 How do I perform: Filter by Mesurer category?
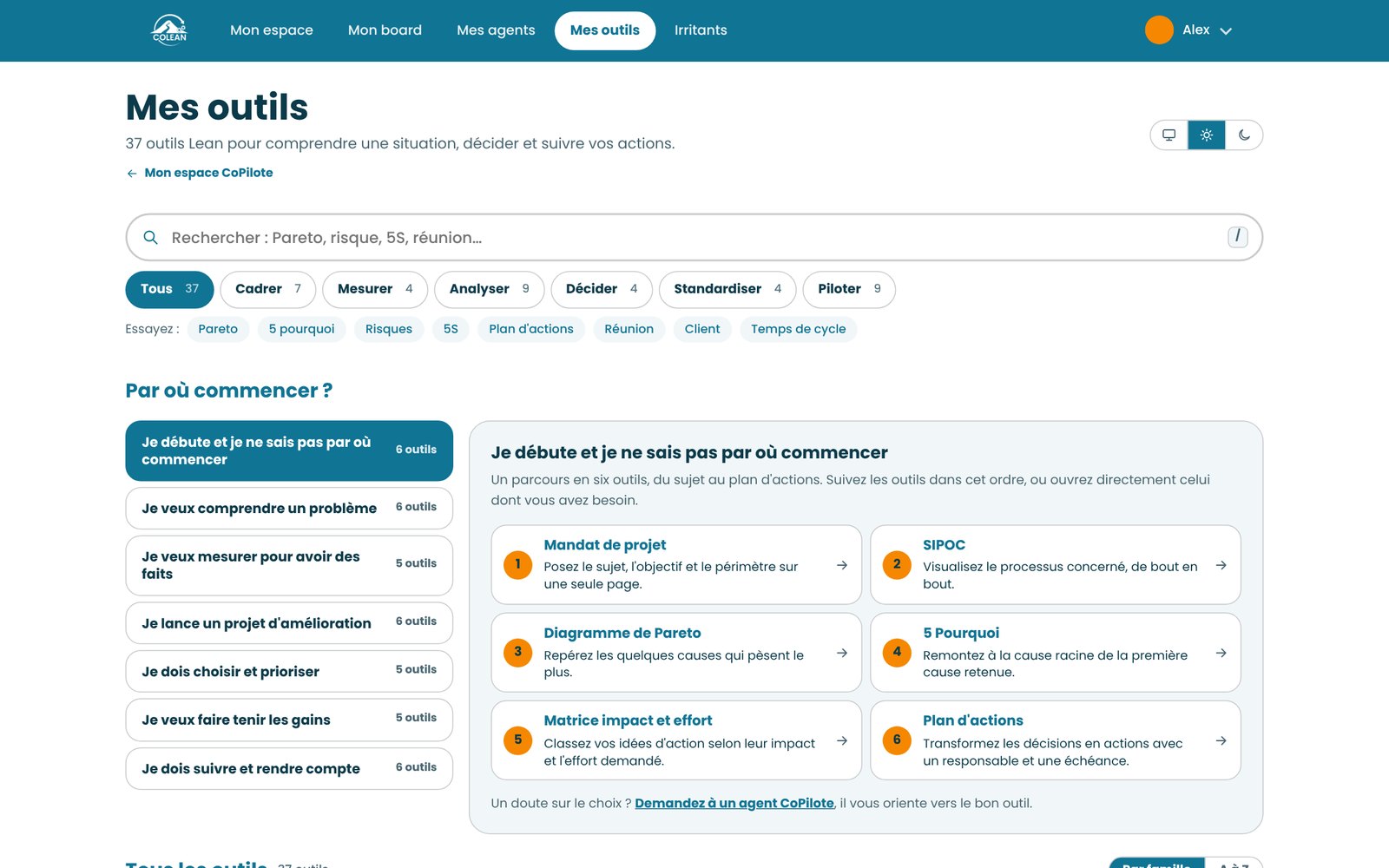(x=375, y=289)
